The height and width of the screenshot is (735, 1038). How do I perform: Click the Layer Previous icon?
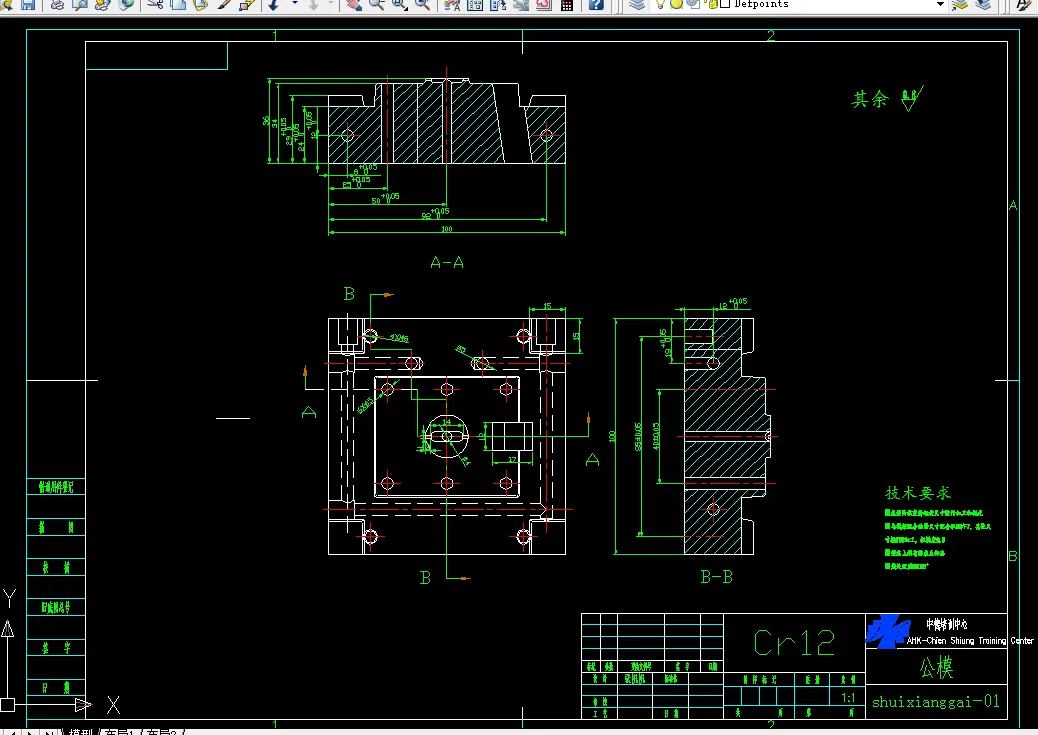pos(983,5)
